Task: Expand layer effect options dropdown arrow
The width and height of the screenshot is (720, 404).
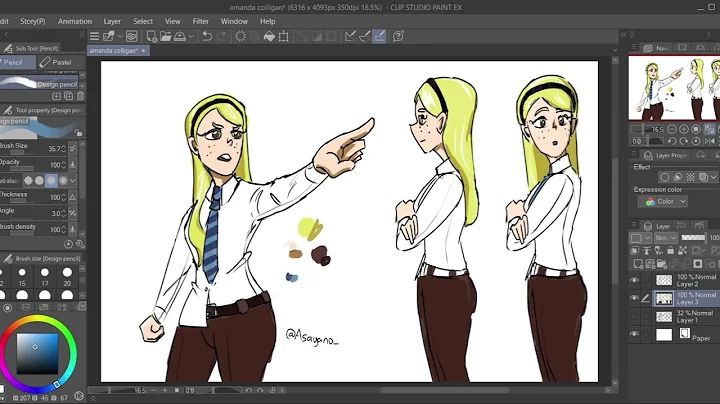Action: point(714,177)
